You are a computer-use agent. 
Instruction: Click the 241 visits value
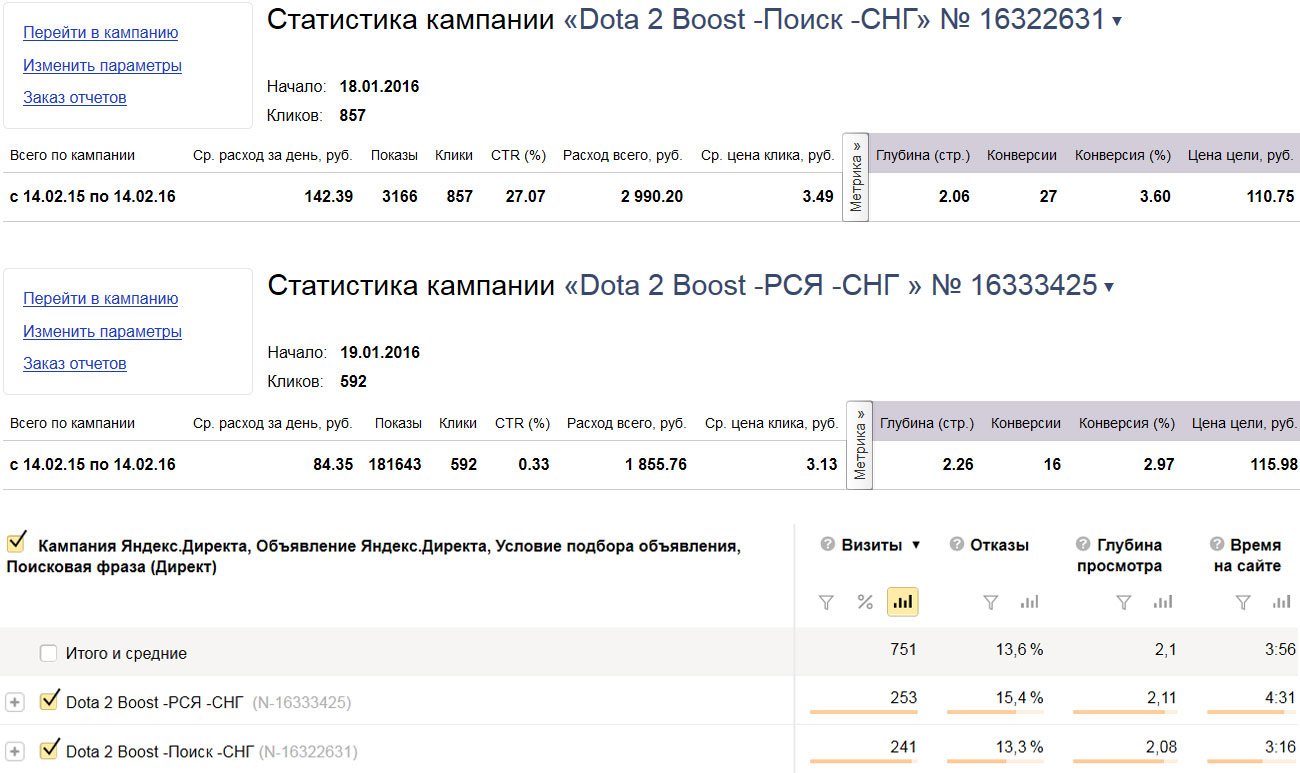point(903,746)
